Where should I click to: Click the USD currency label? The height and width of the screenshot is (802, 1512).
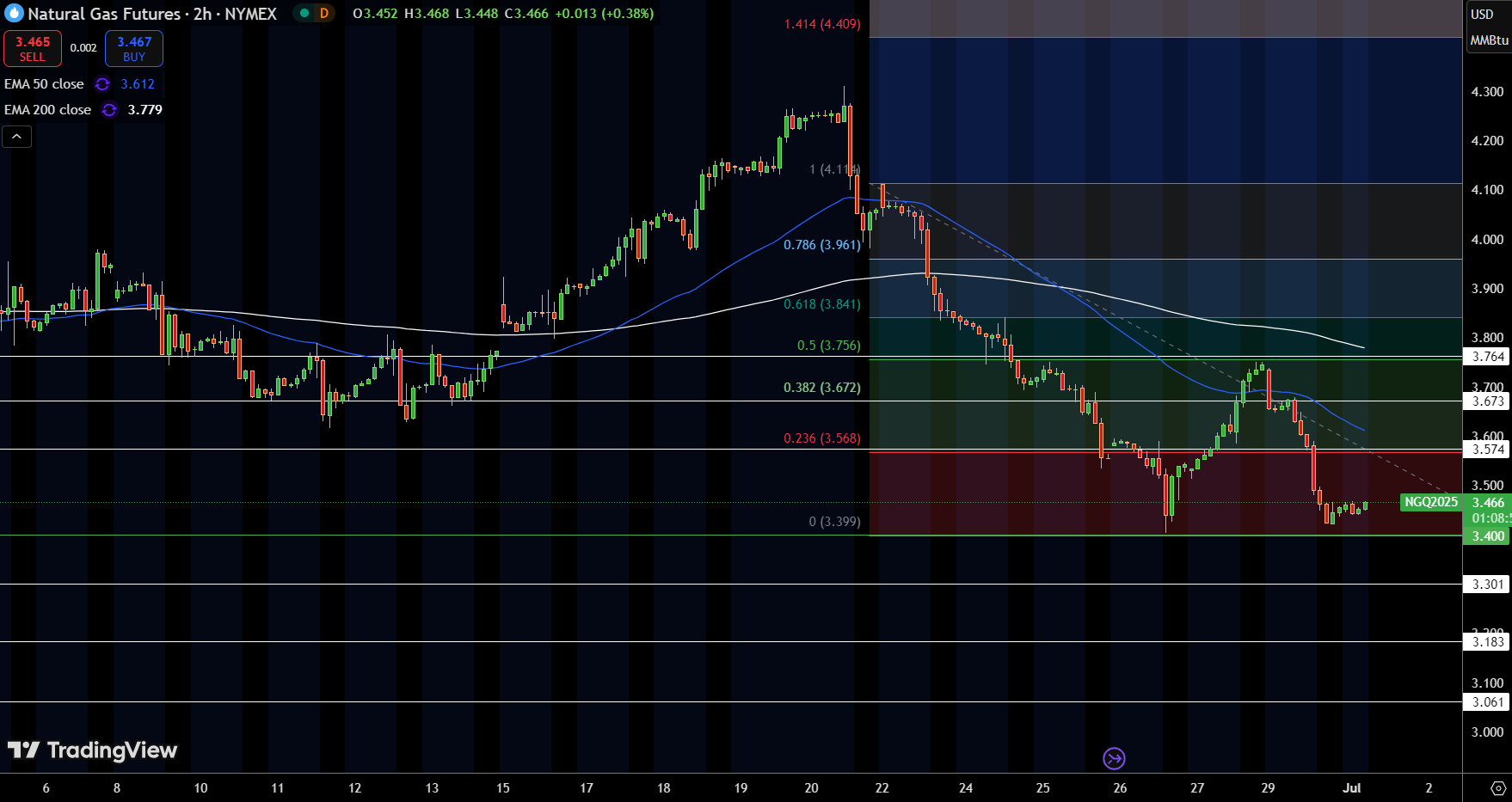coord(1482,15)
